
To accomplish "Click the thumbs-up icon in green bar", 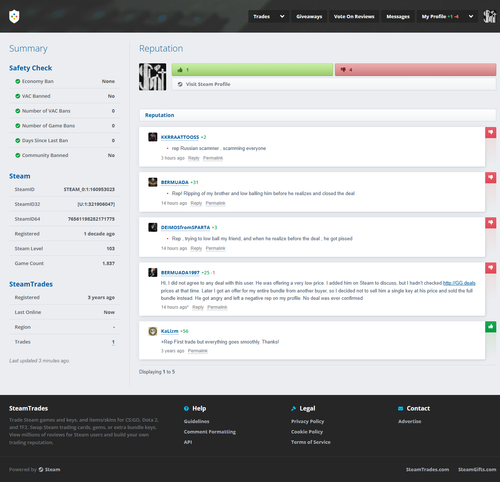I will (180, 70).
